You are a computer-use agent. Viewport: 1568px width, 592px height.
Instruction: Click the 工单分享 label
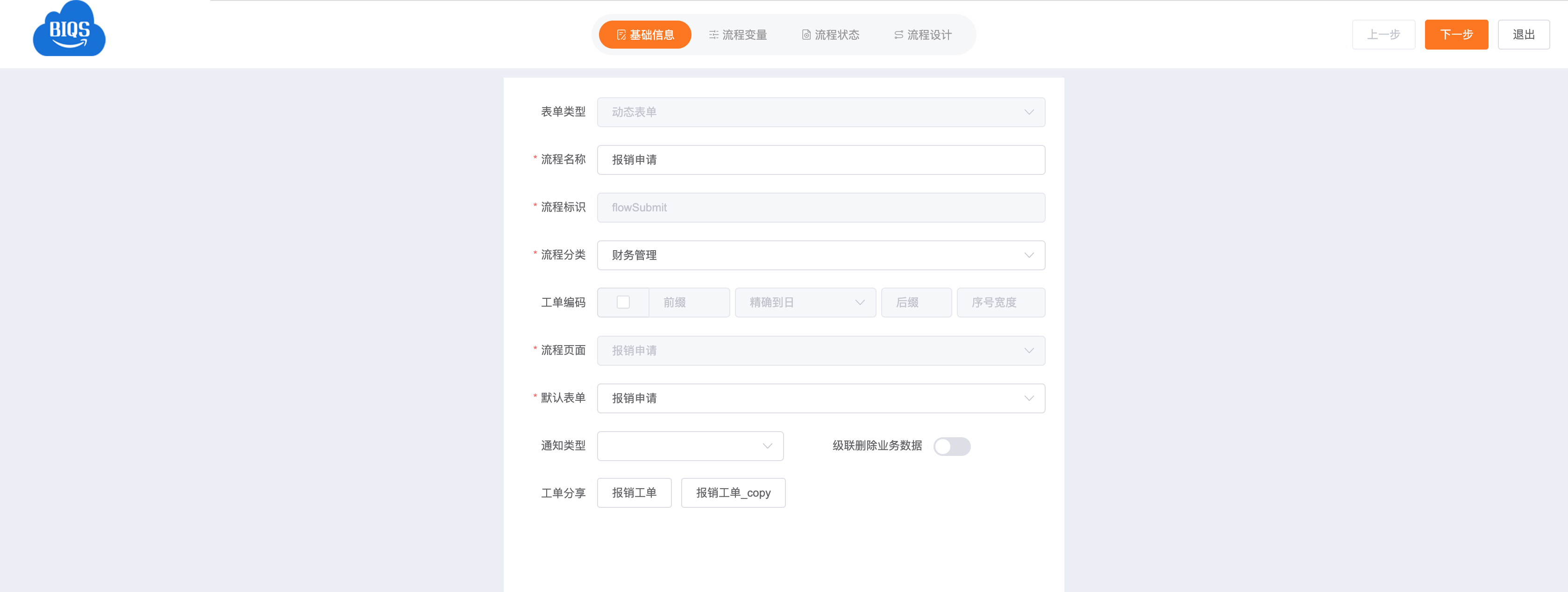click(x=563, y=493)
